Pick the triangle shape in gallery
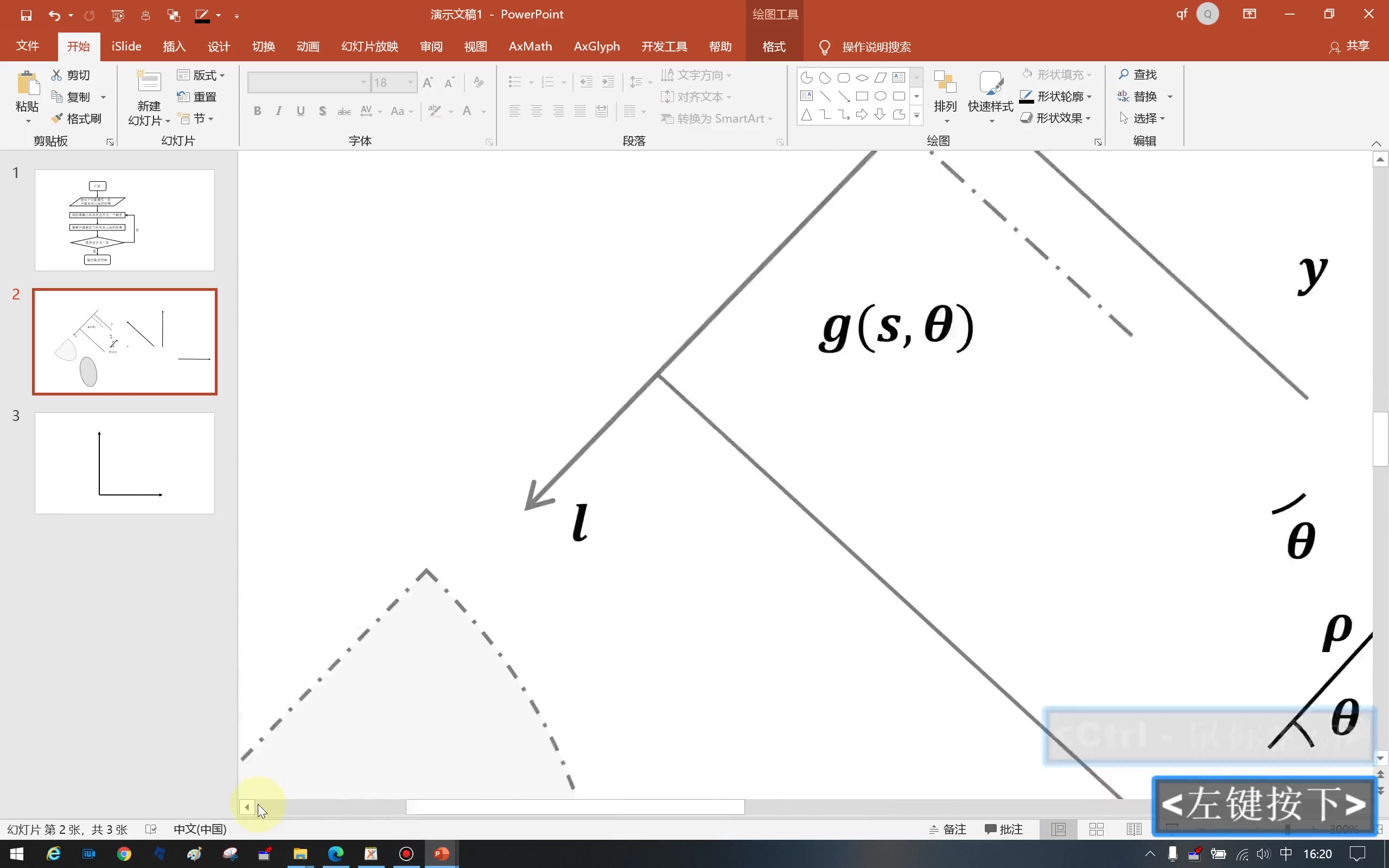Viewport: 1389px width, 868px height. (x=806, y=114)
